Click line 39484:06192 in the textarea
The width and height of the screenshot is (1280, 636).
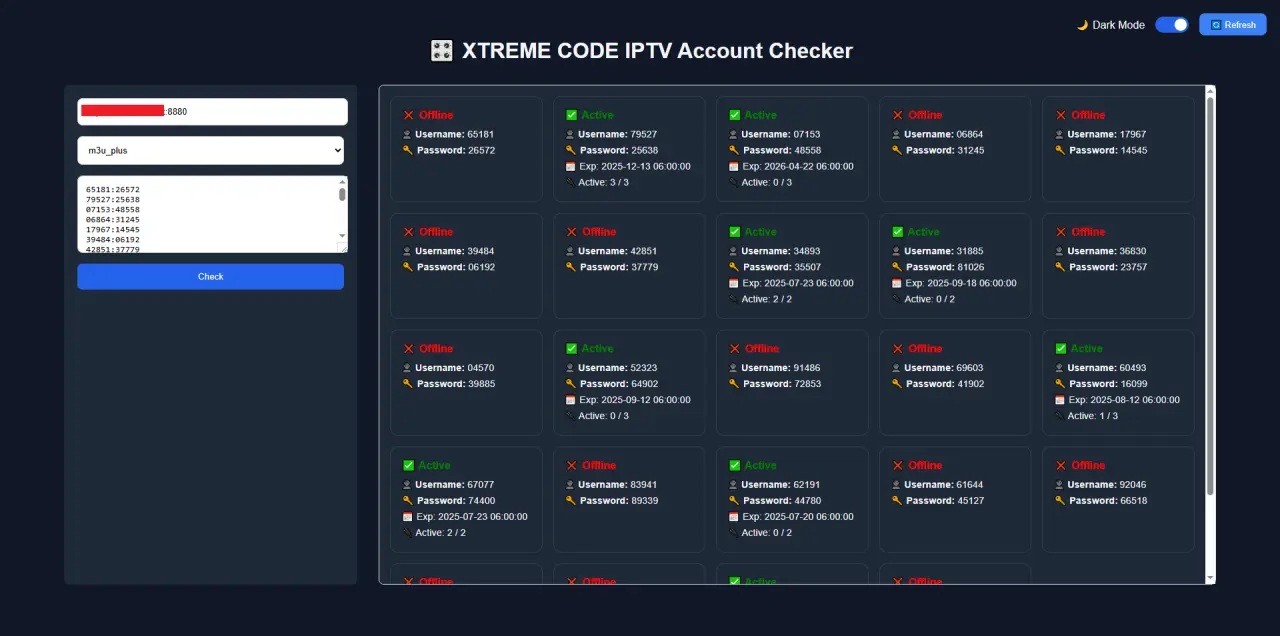(113, 239)
